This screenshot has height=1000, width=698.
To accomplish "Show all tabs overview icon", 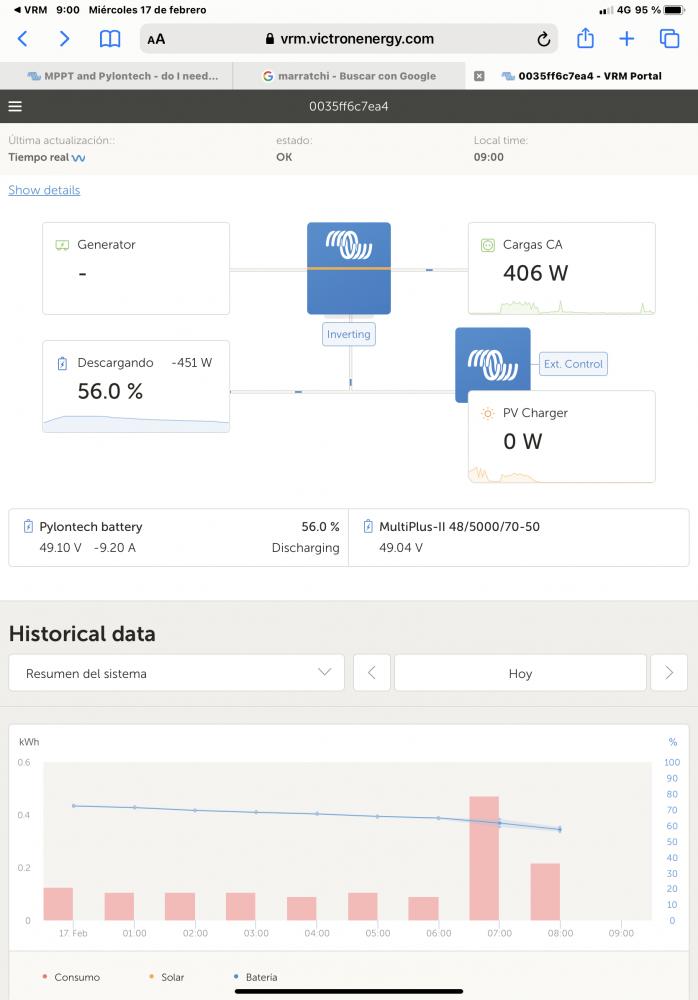I will (x=669, y=39).
